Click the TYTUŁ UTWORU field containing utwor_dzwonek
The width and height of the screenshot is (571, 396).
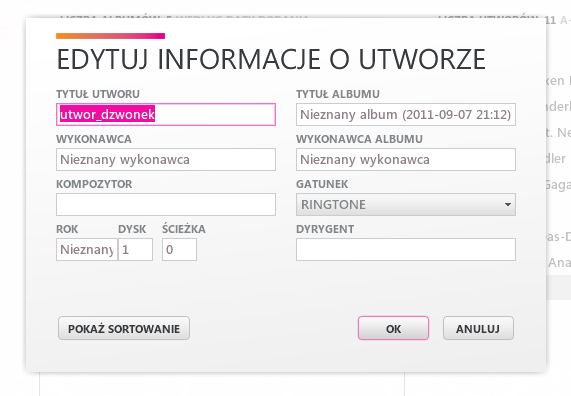[166, 114]
